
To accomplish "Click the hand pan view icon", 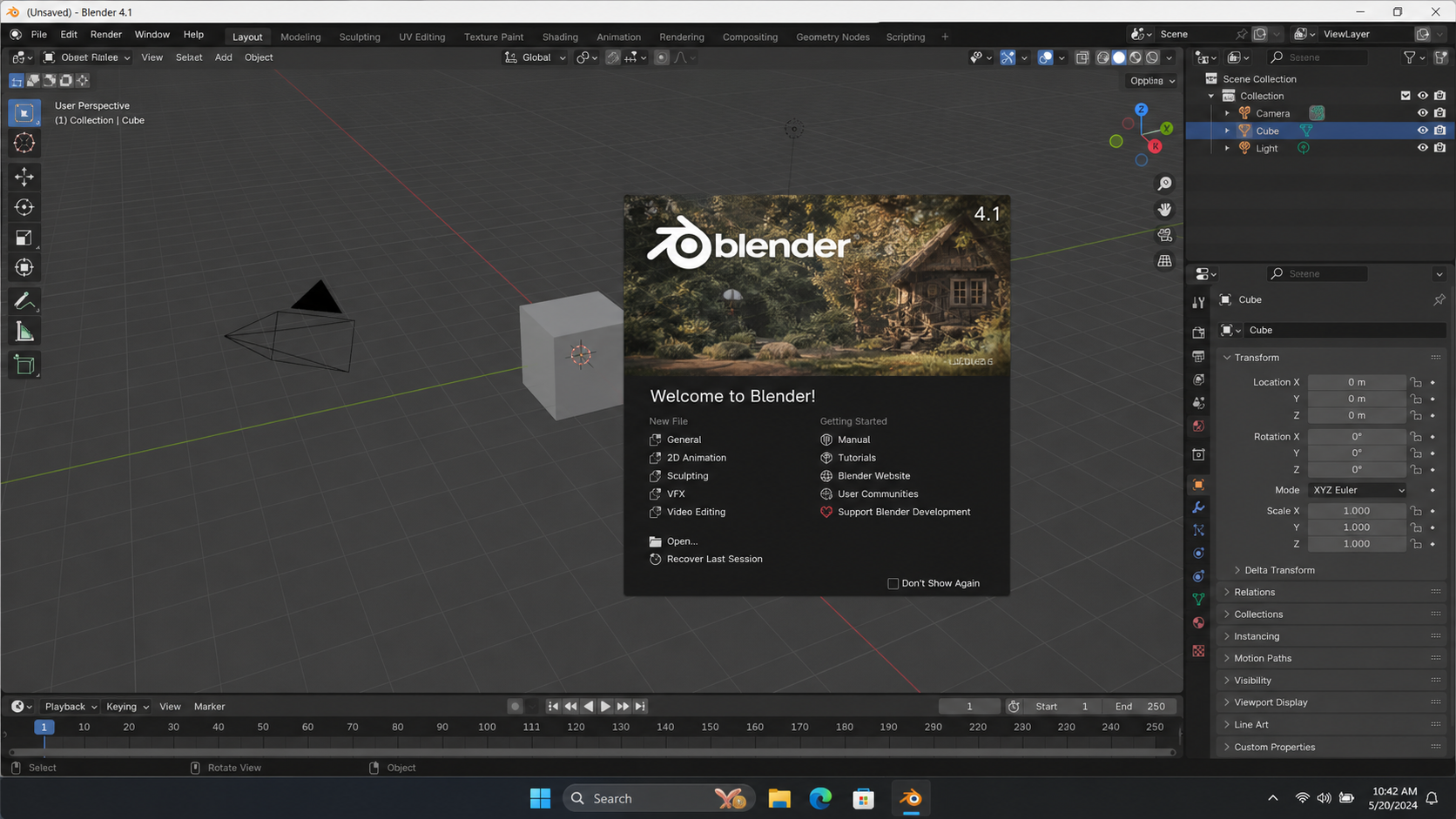I will pos(1164,210).
